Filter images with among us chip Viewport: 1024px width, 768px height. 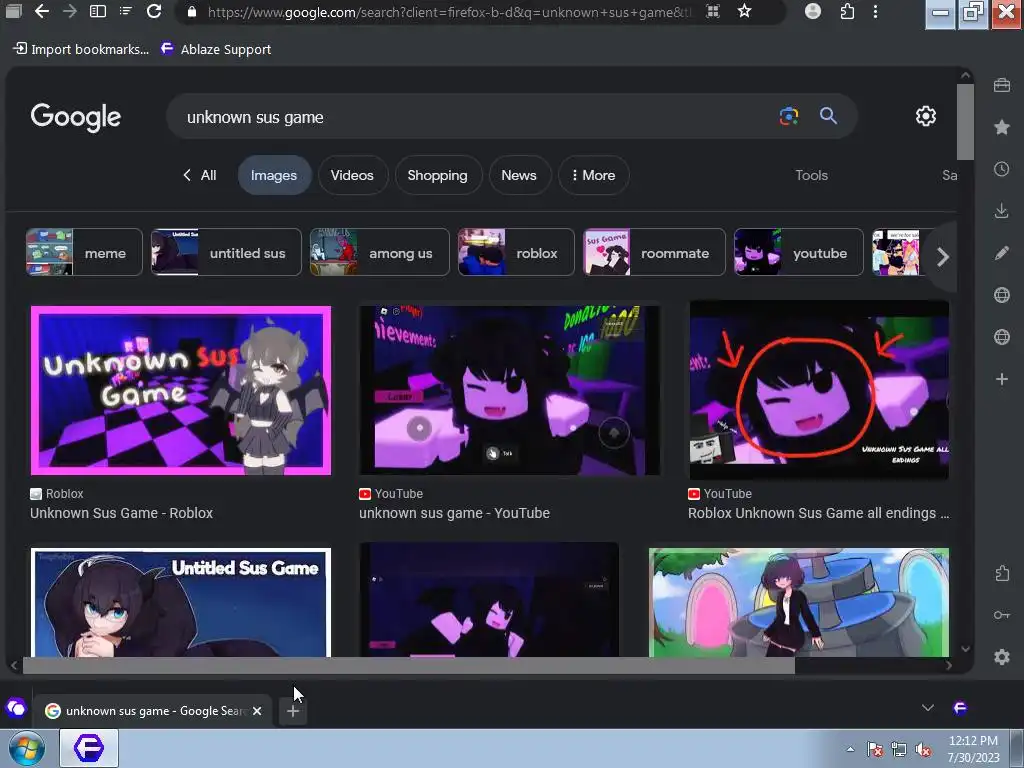(x=379, y=252)
